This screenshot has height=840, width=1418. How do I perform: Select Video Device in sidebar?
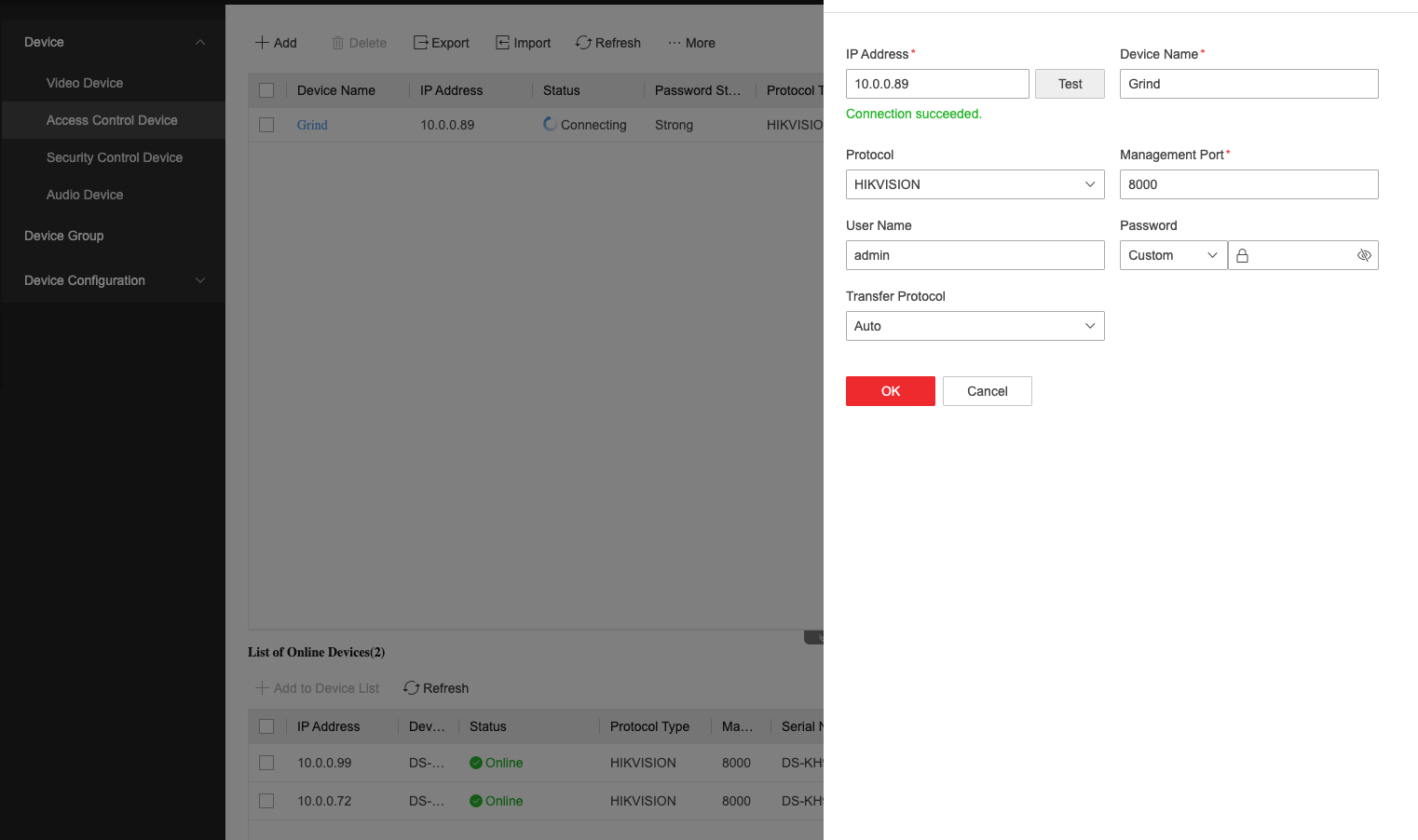[85, 83]
